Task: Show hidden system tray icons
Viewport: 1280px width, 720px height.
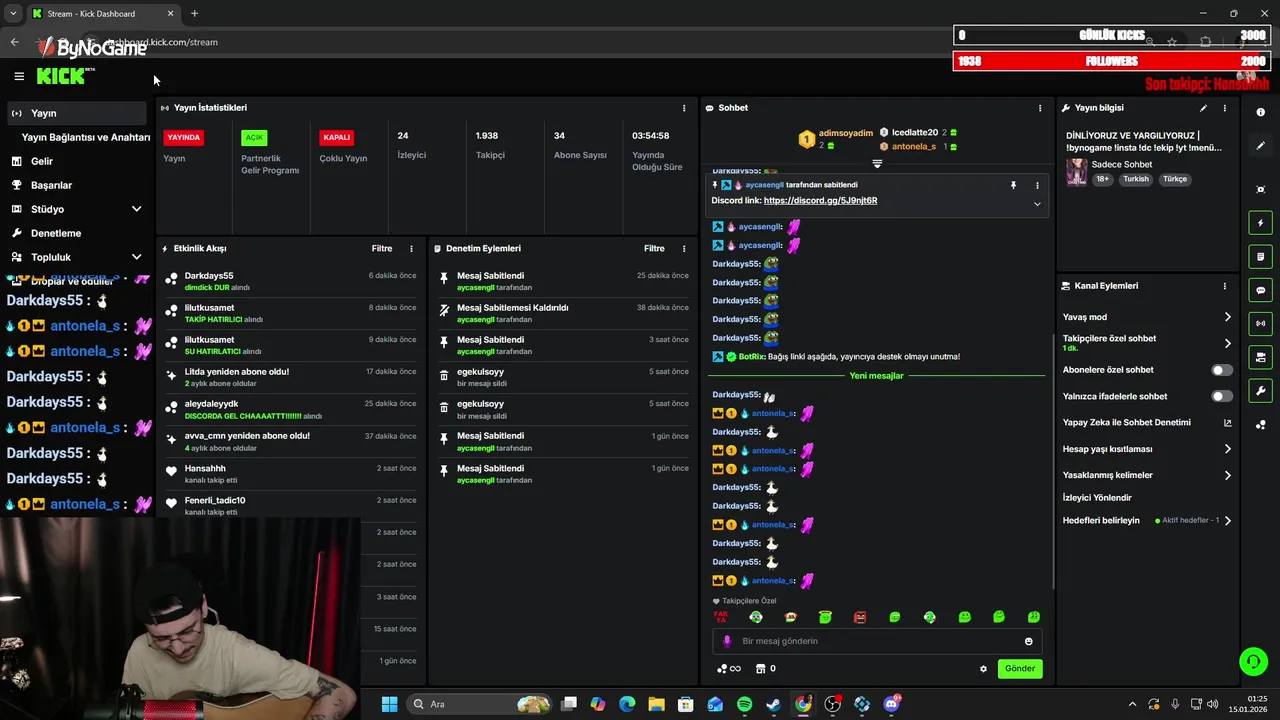Action: click(1132, 704)
